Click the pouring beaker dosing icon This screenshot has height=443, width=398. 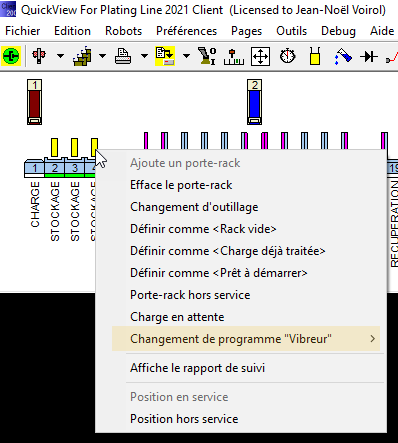[343, 56]
